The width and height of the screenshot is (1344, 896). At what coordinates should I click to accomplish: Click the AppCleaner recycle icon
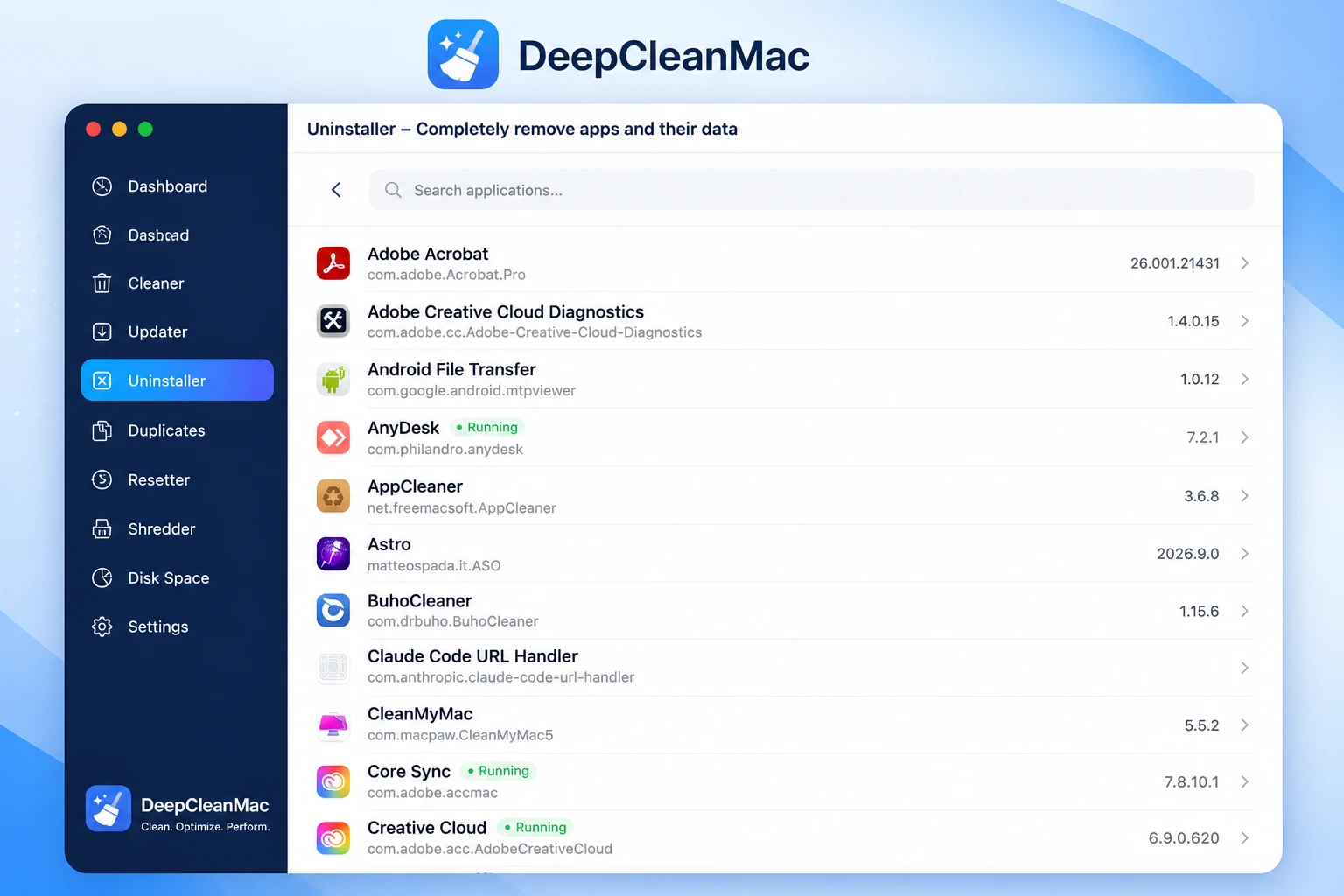click(x=333, y=496)
